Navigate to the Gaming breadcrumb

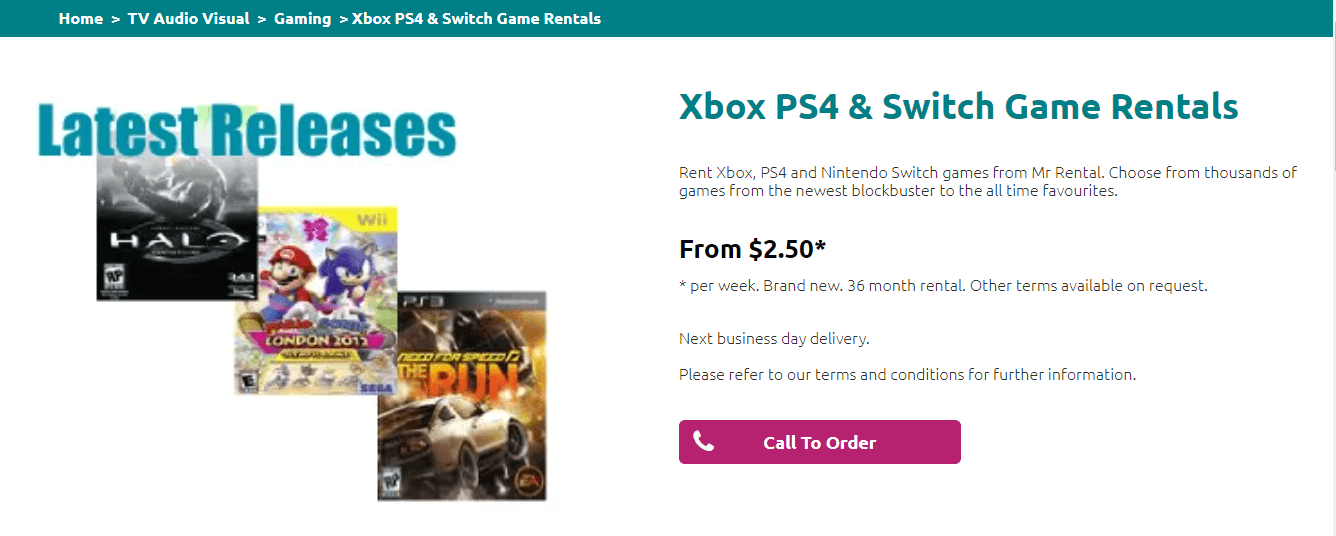(302, 19)
